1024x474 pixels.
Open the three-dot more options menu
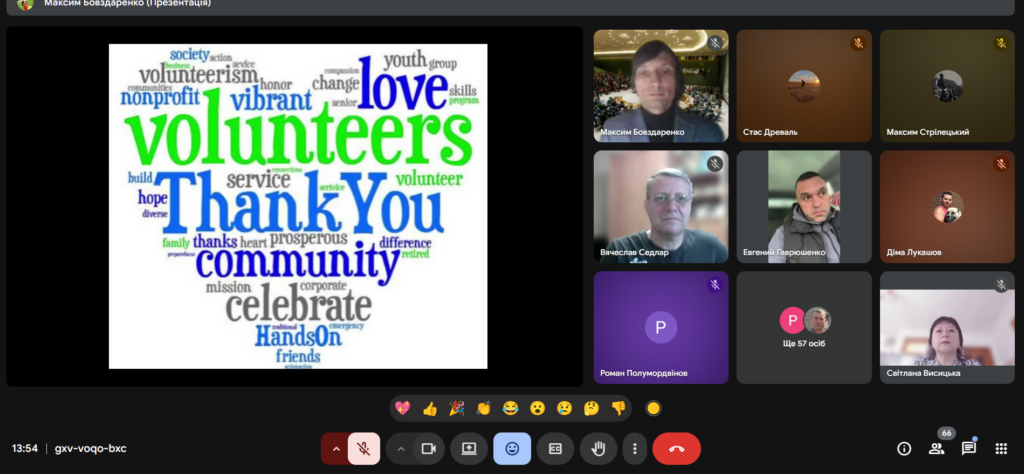pos(634,449)
